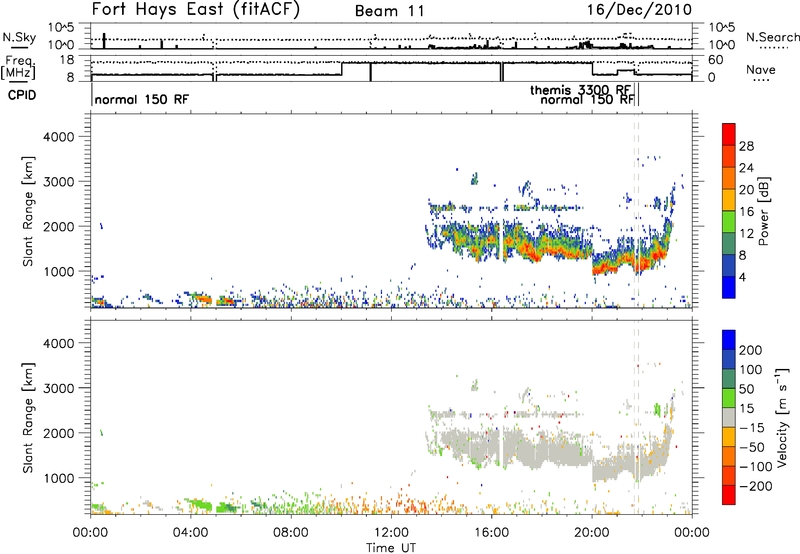The image size is (800, 554).
Task: Select the 'Beam 11' label
Action: (390, 11)
